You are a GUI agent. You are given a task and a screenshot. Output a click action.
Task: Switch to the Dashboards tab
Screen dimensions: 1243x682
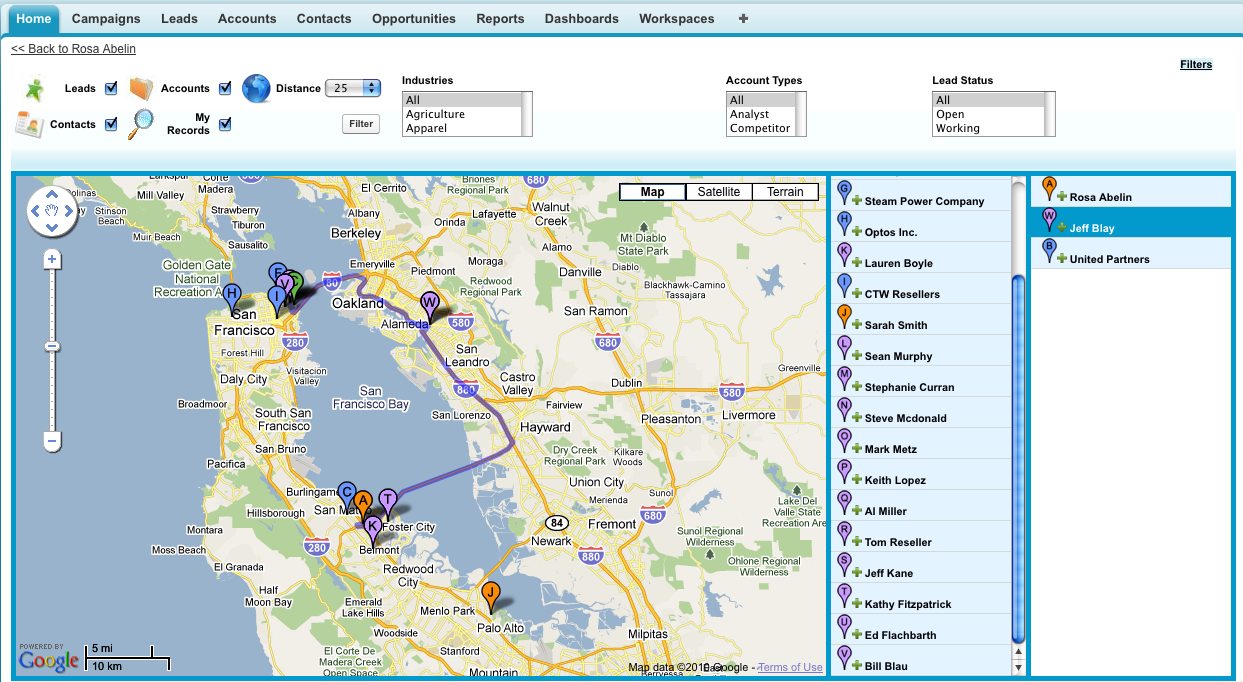pyautogui.click(x=581, y=18)
